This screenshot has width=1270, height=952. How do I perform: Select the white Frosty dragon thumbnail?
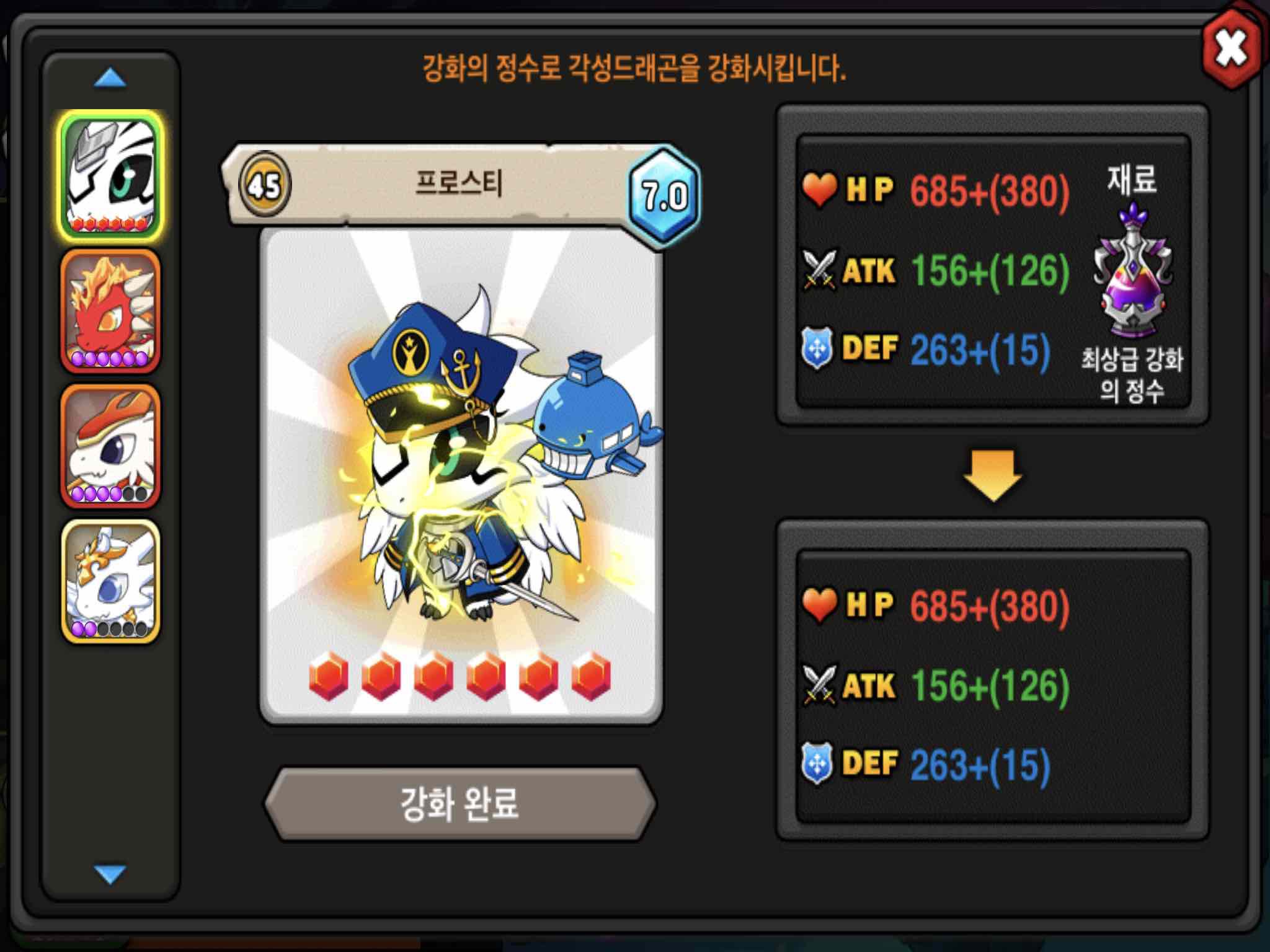pyautogui.click(x=111, y=177)
